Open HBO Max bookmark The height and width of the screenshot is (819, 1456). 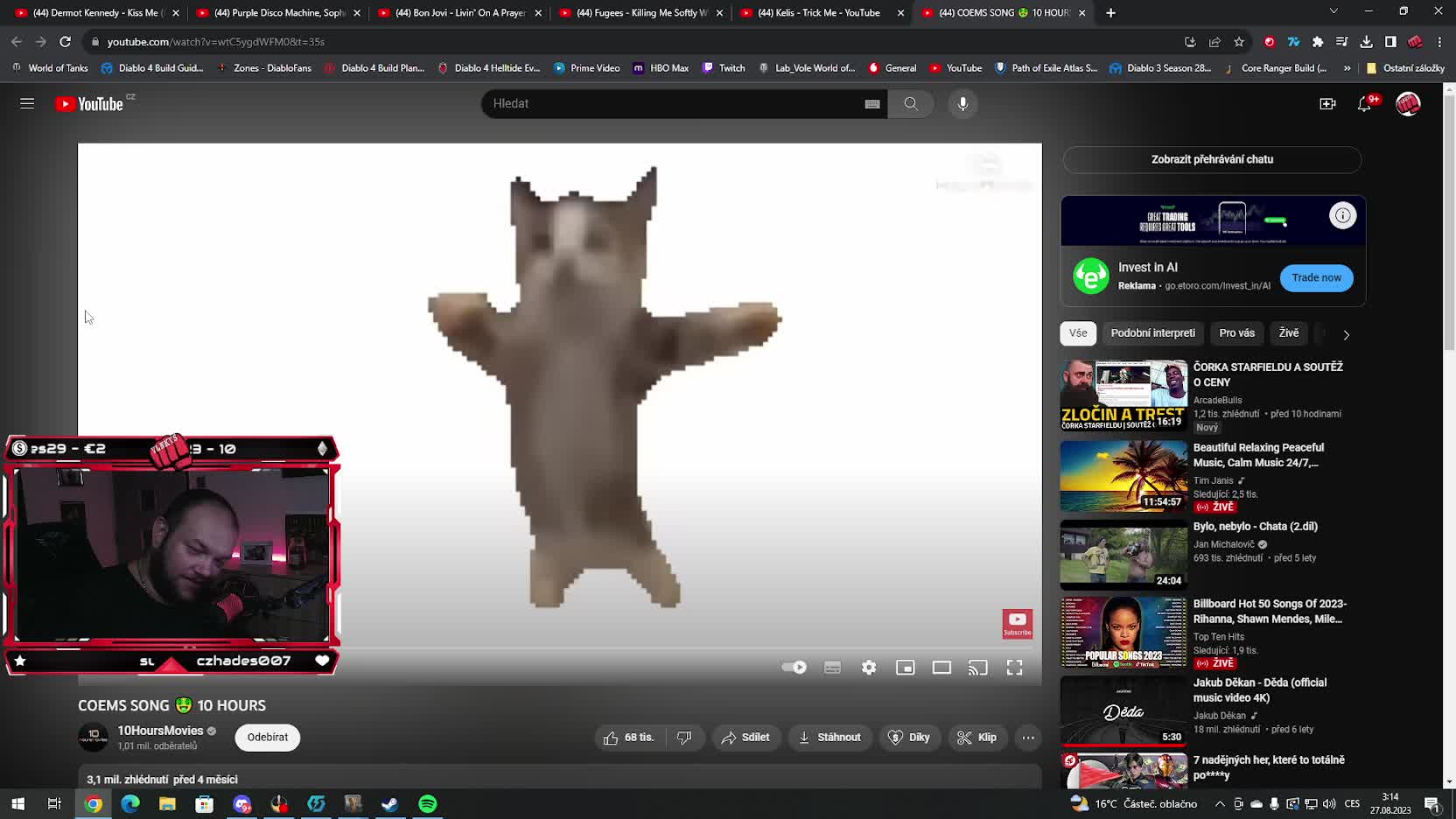661,67
